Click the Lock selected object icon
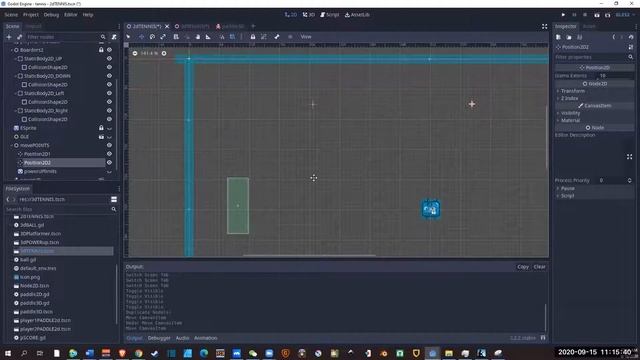The height and width of the screenshot is (360, 640). coord(253,37)
